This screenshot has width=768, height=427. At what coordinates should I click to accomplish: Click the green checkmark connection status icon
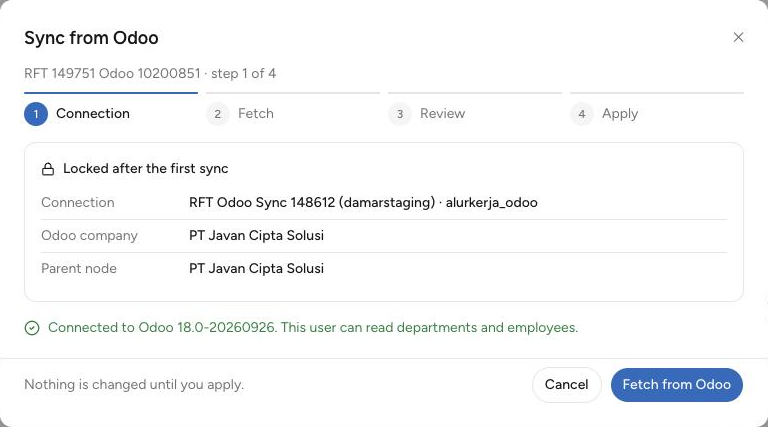[x=32, y=328]
